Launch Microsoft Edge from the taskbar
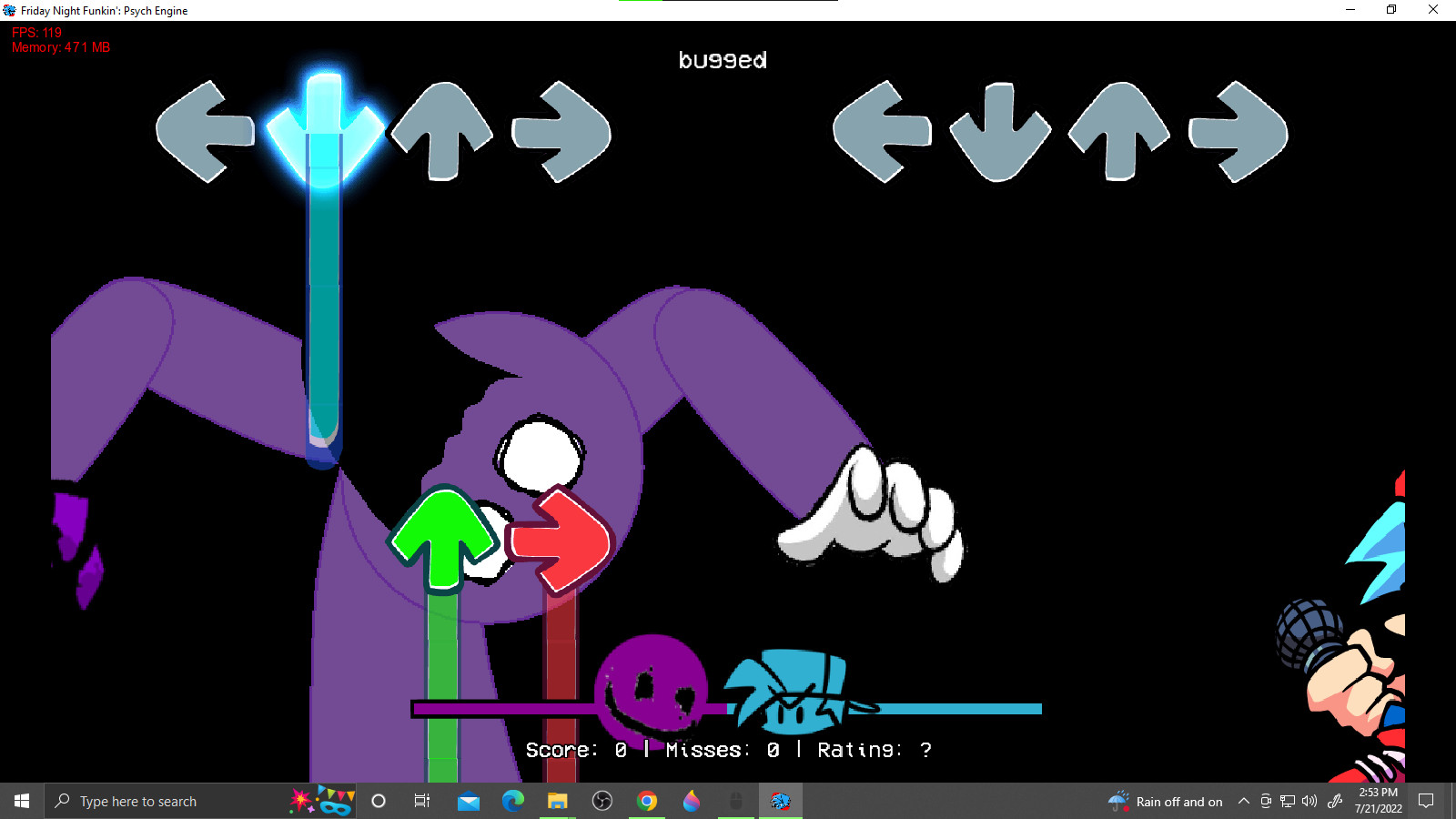The image size is (1456, 819). pos(513,801)
